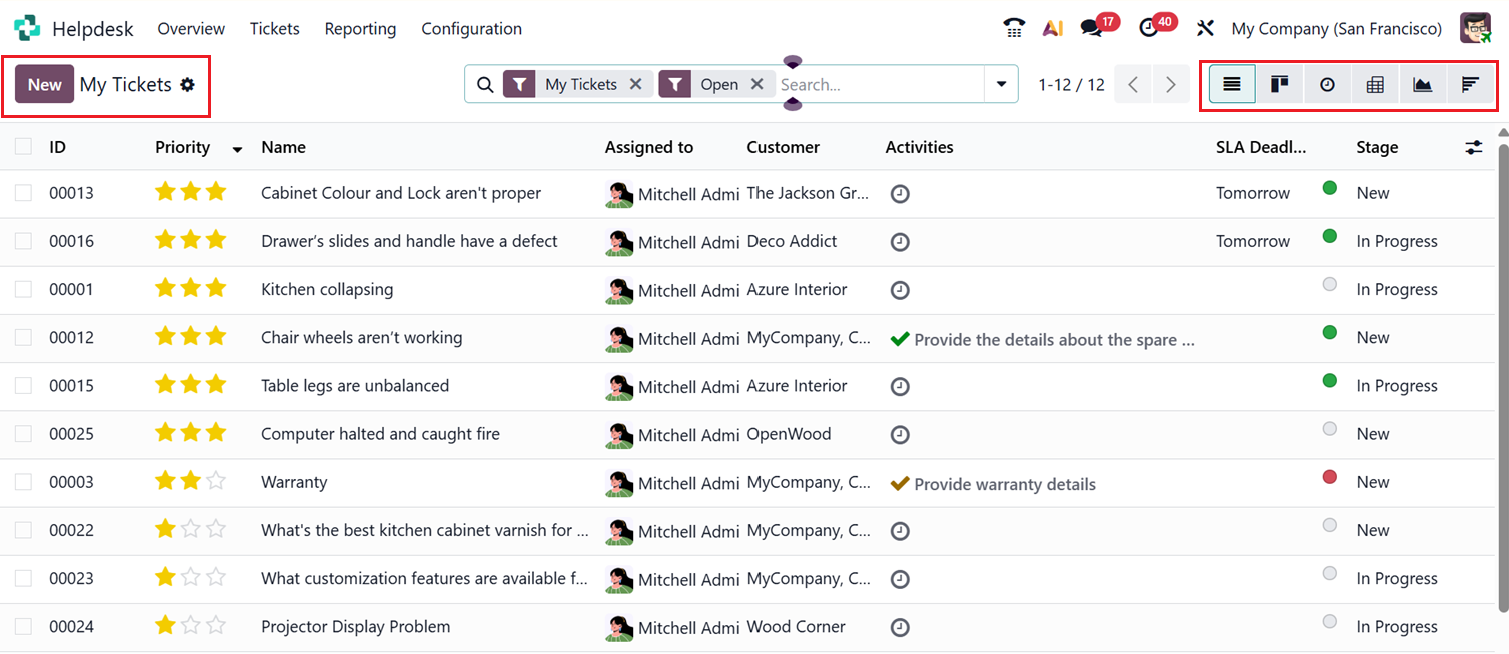1509x654 pixels.
Task: Expand the search filter options dropdown
Action: point(1001,85)
